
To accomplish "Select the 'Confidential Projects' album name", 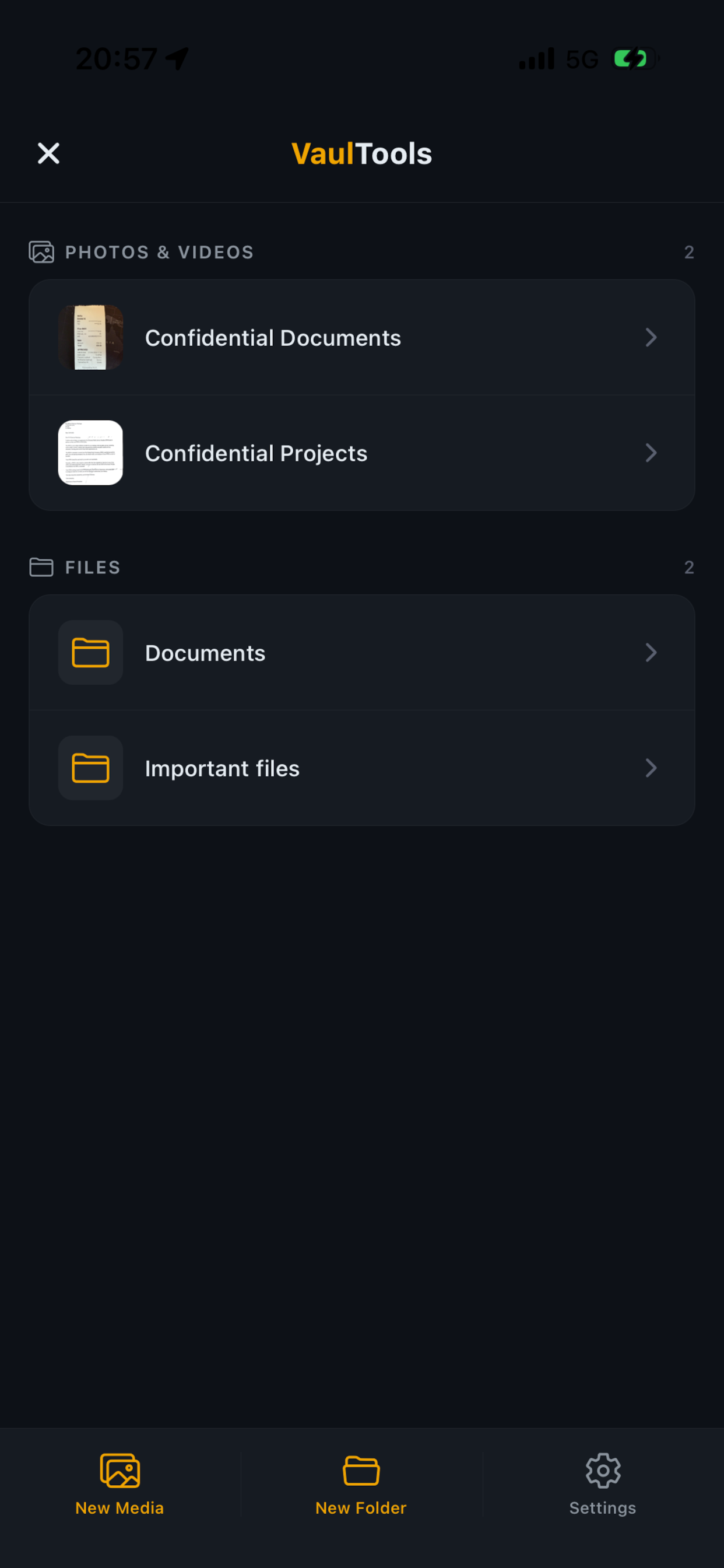I will [256, 453].
